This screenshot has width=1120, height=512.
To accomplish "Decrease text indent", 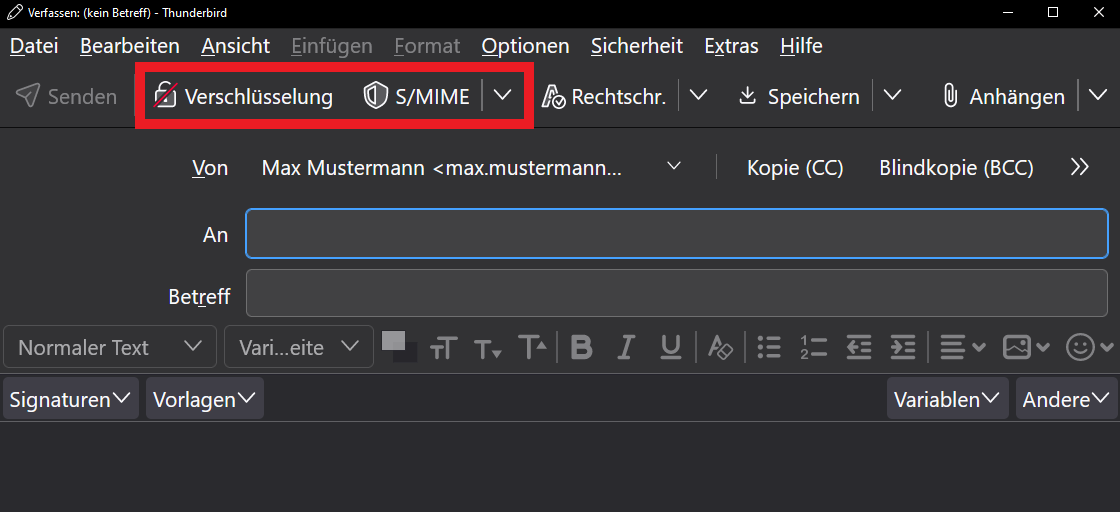I will (x=858, y=347).
